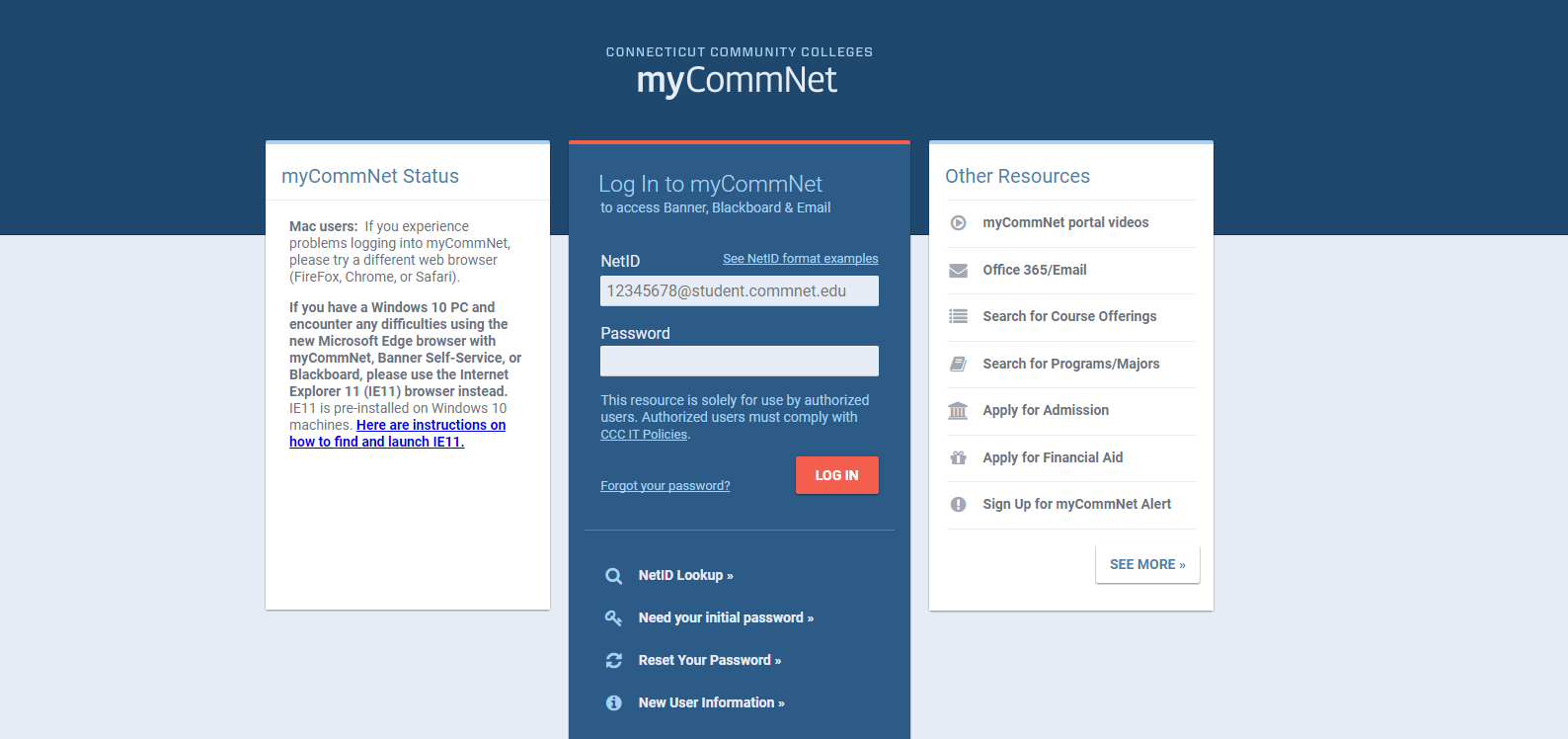This screenshot has height=739, width=1568.
Task: Open Sign Up for myCommNet Alert
Action: [1077, 505]
